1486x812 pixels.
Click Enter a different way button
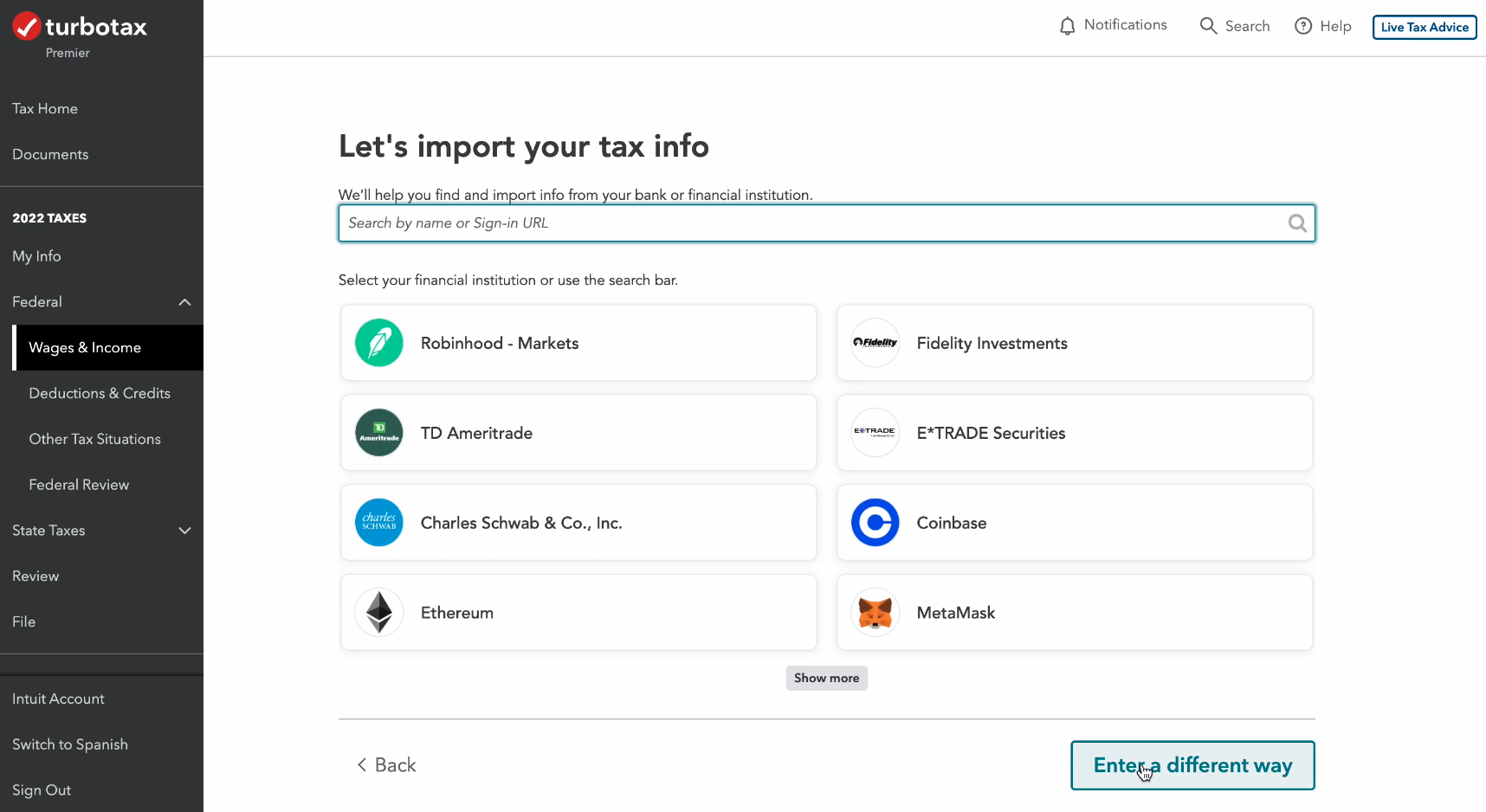point(1192,765)
